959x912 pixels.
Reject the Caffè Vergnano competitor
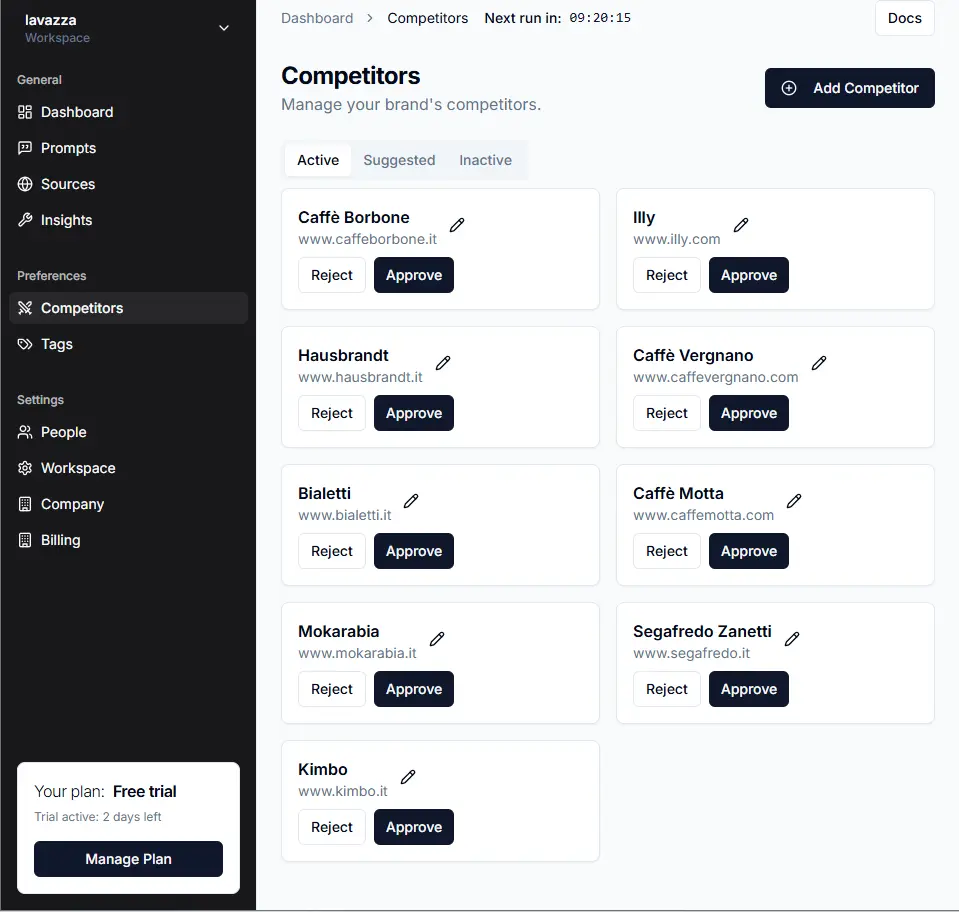[x=667, y=413]
